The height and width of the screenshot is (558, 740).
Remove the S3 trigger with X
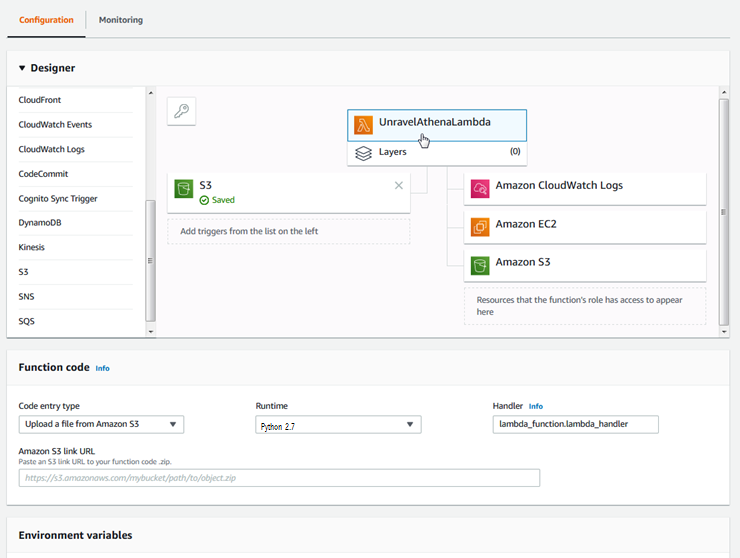click(399, 186)
